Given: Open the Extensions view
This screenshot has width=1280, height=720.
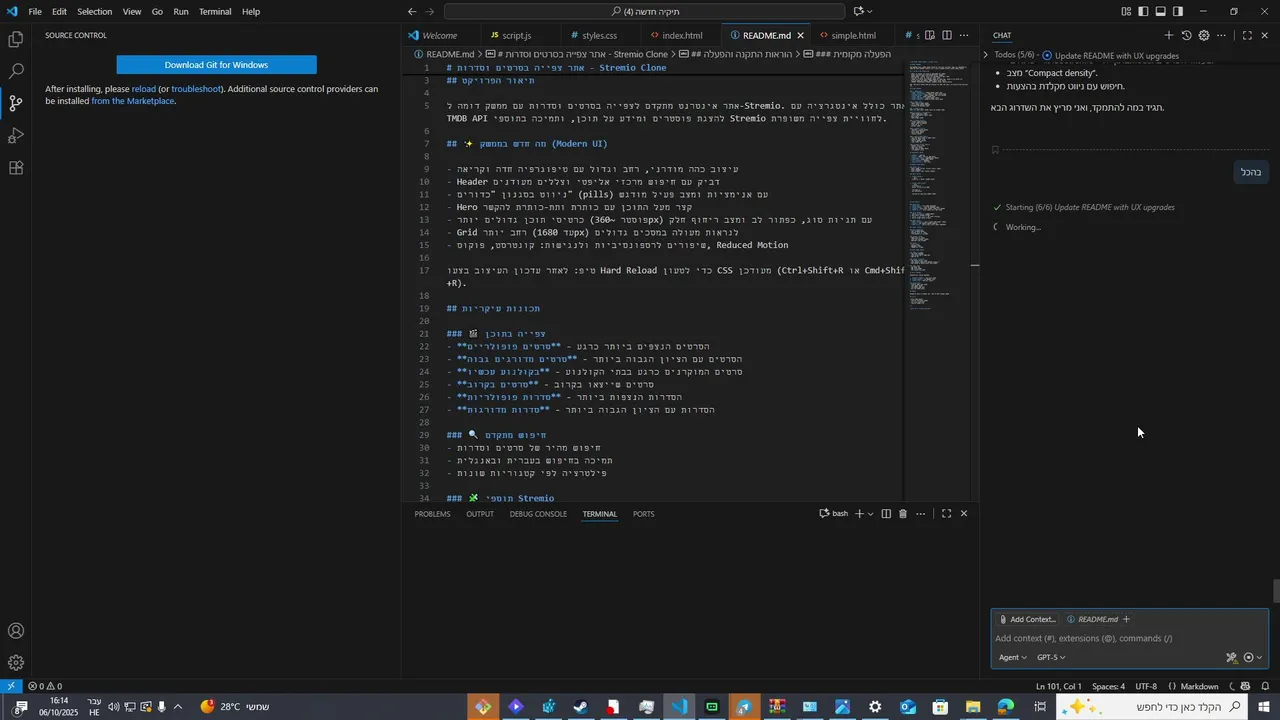Looking at the screenshot, I should [16, 168].
